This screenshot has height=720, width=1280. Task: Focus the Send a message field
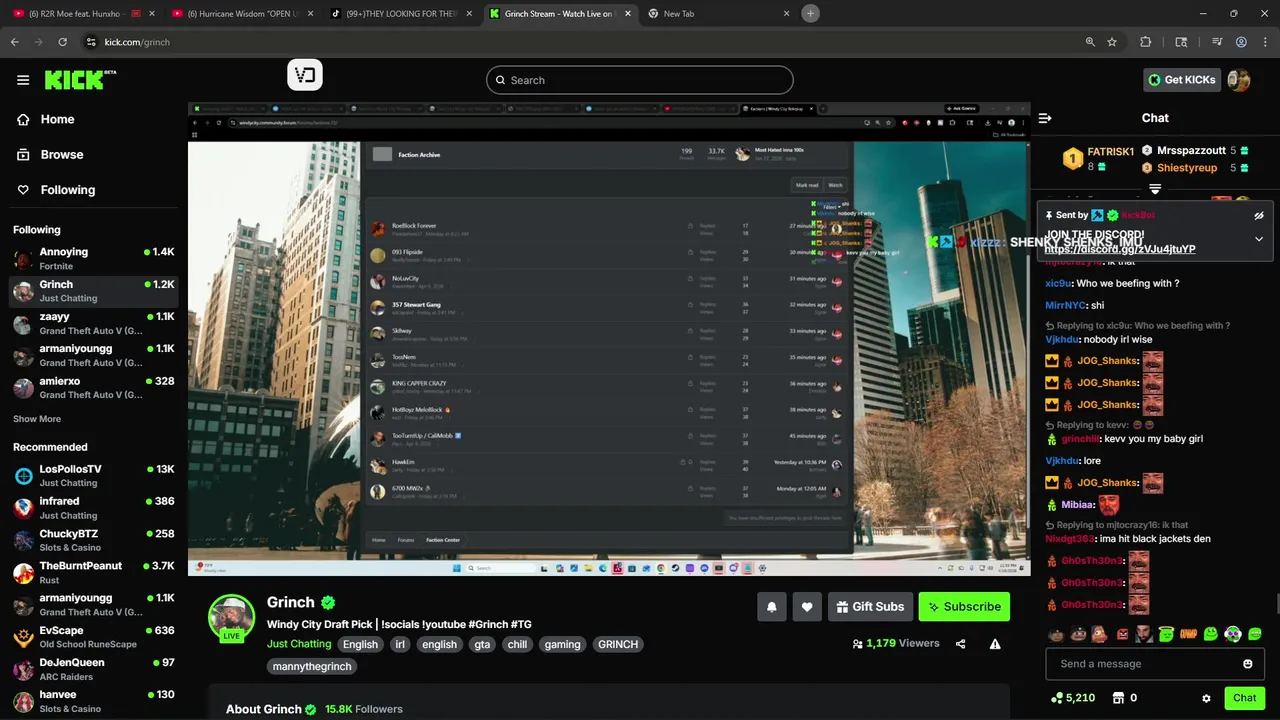tap(1155, 664)
